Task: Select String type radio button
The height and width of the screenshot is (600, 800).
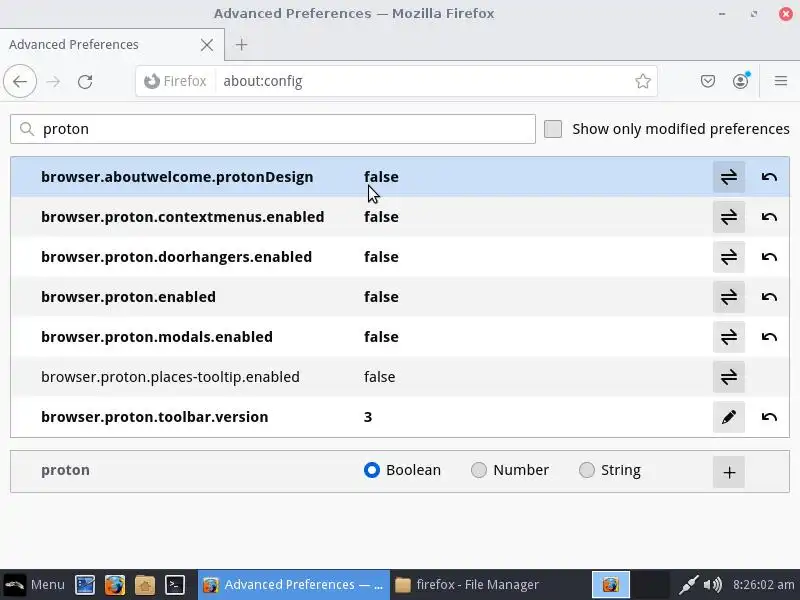Action: click(587, 470)
